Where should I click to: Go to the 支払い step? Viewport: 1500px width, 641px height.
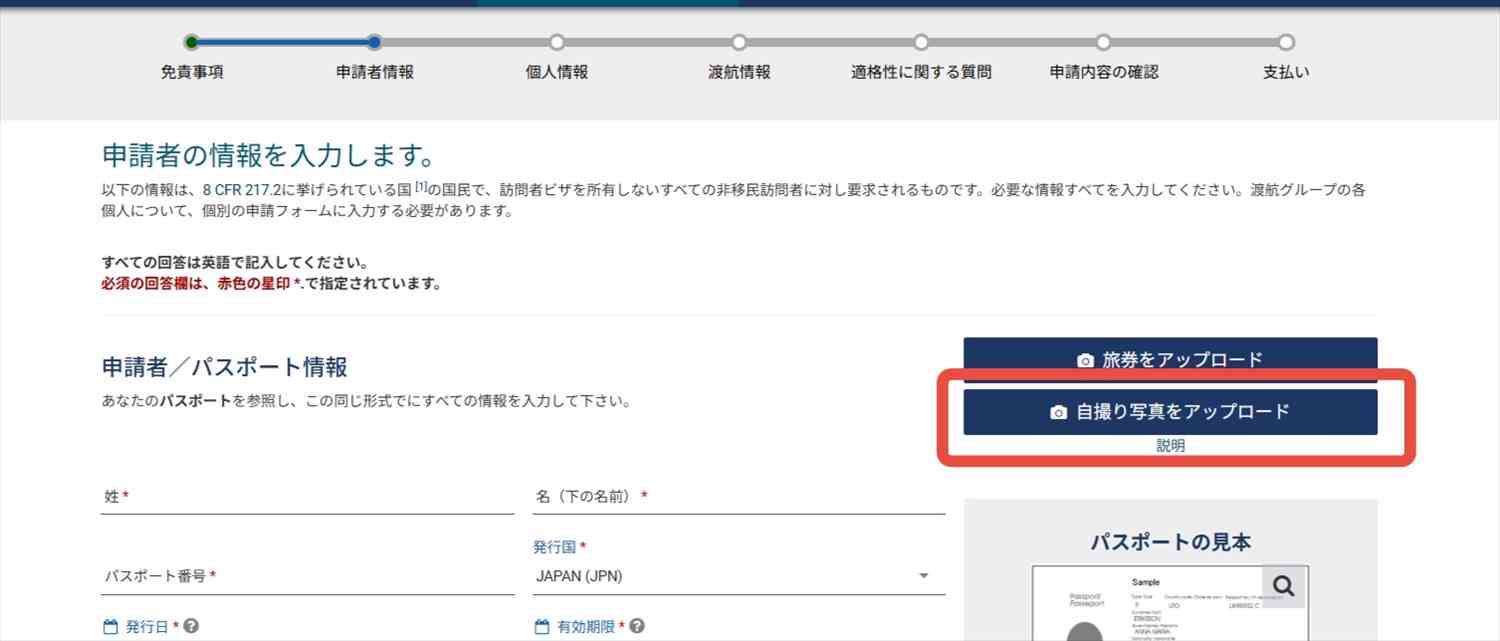(1286, 42)
